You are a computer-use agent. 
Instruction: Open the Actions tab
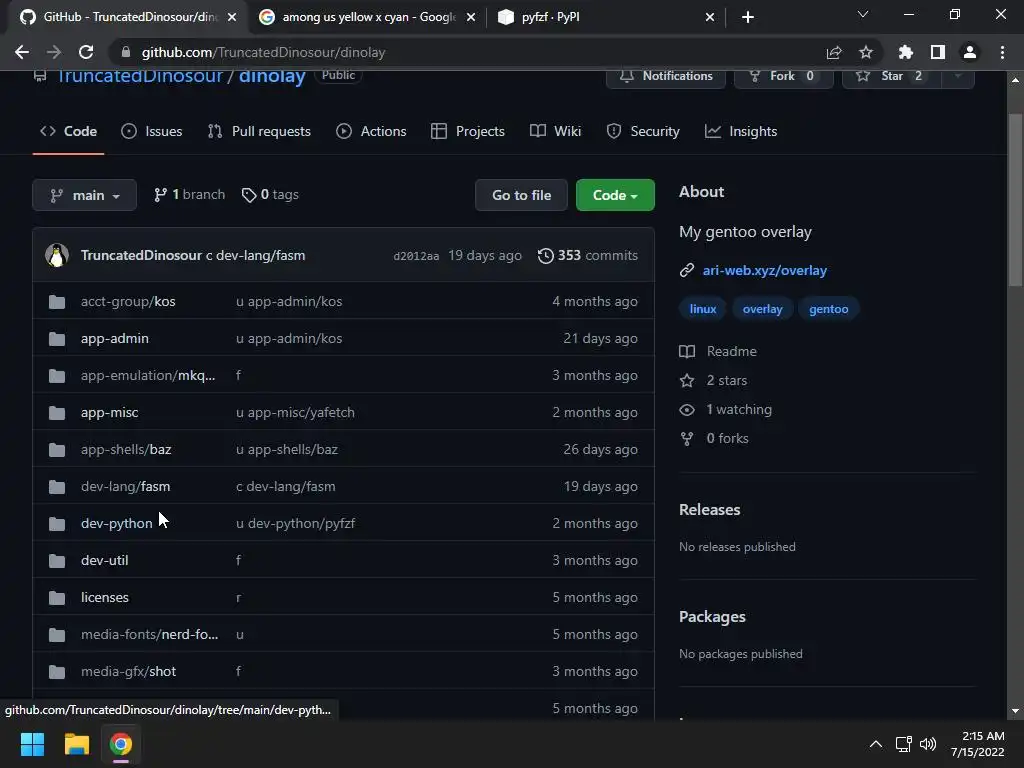(371, 131)
